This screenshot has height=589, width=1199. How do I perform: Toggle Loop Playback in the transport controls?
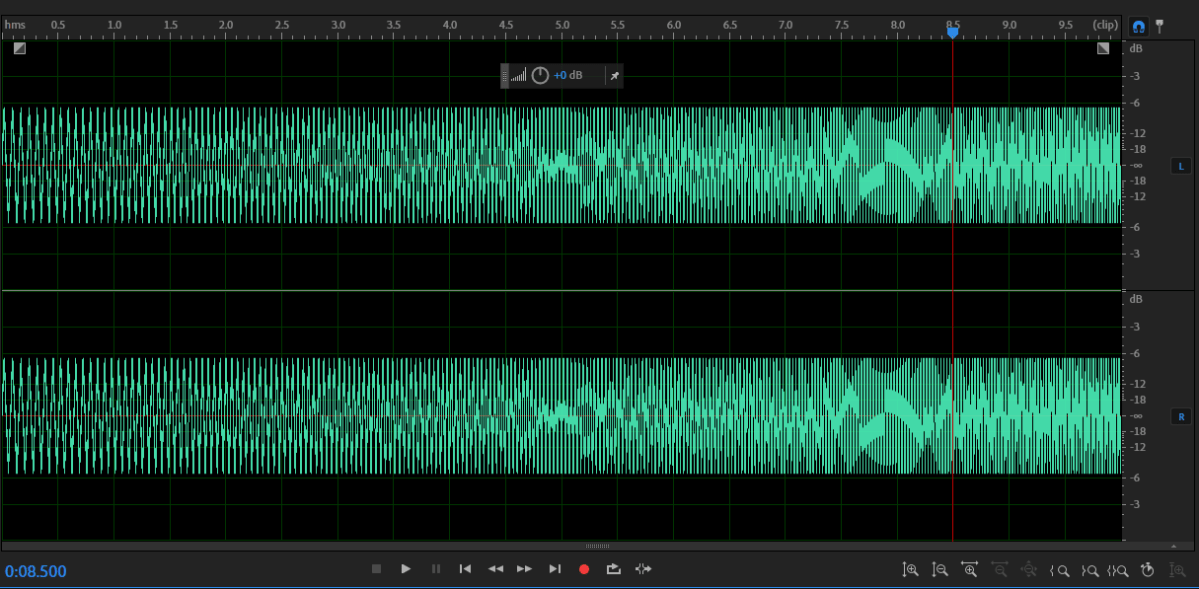pyautogui.click(x=613, y=569)
